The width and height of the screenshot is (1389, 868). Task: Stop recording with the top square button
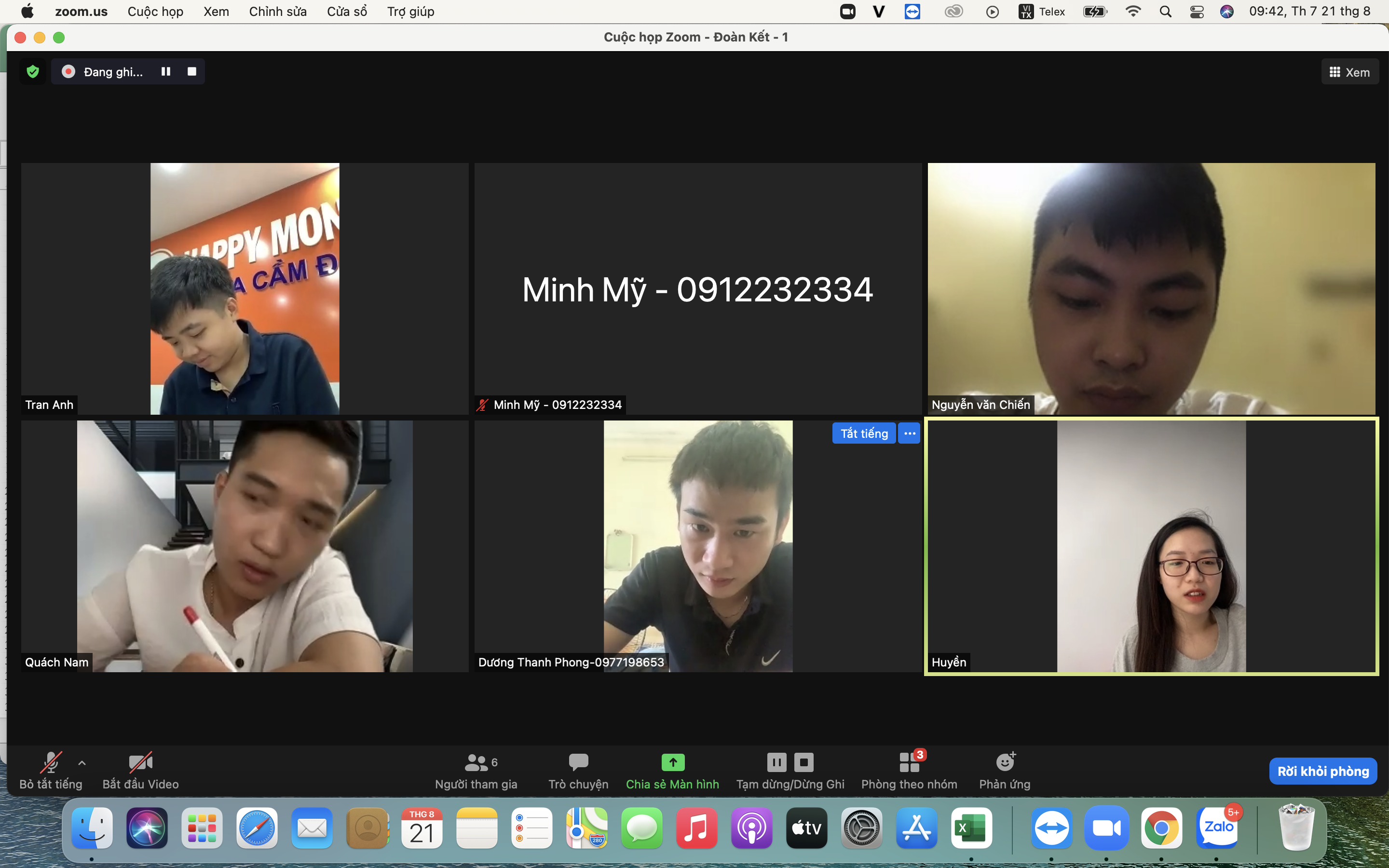191,72
